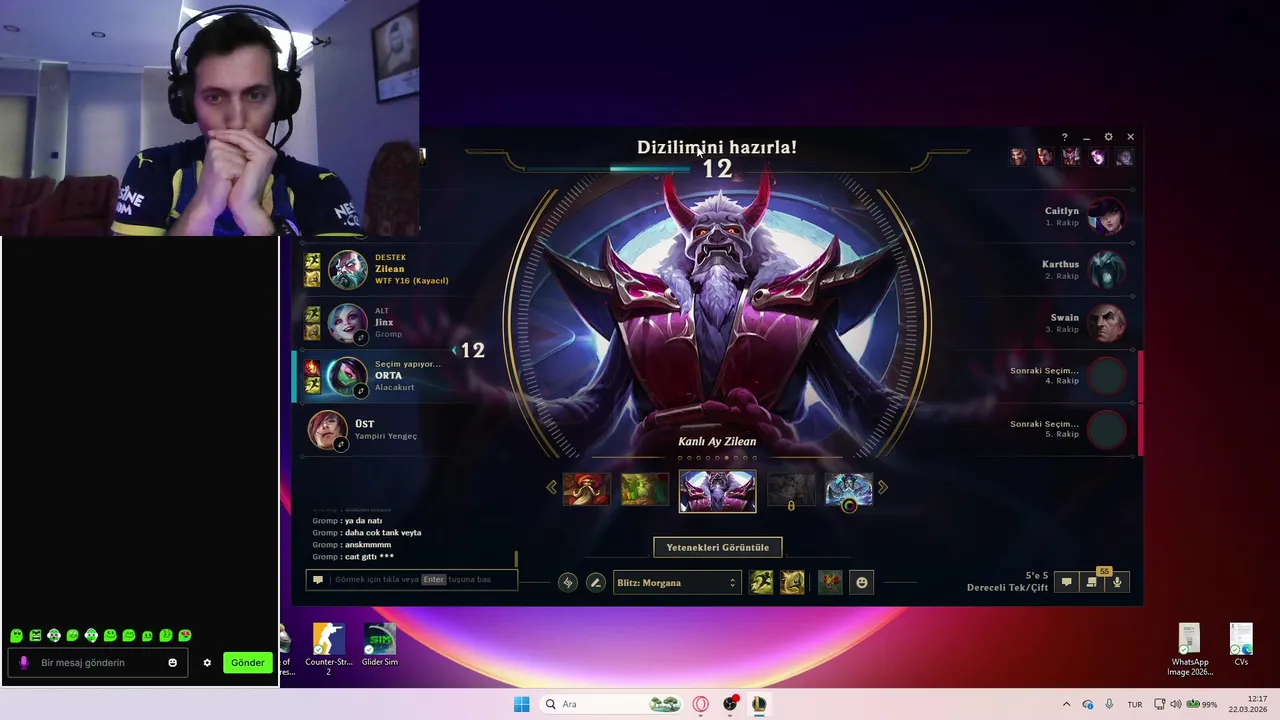The image size is (1280, 720).
Task: Open the taskbar clock showing 12:17
Action: (x=1248, y=704)
